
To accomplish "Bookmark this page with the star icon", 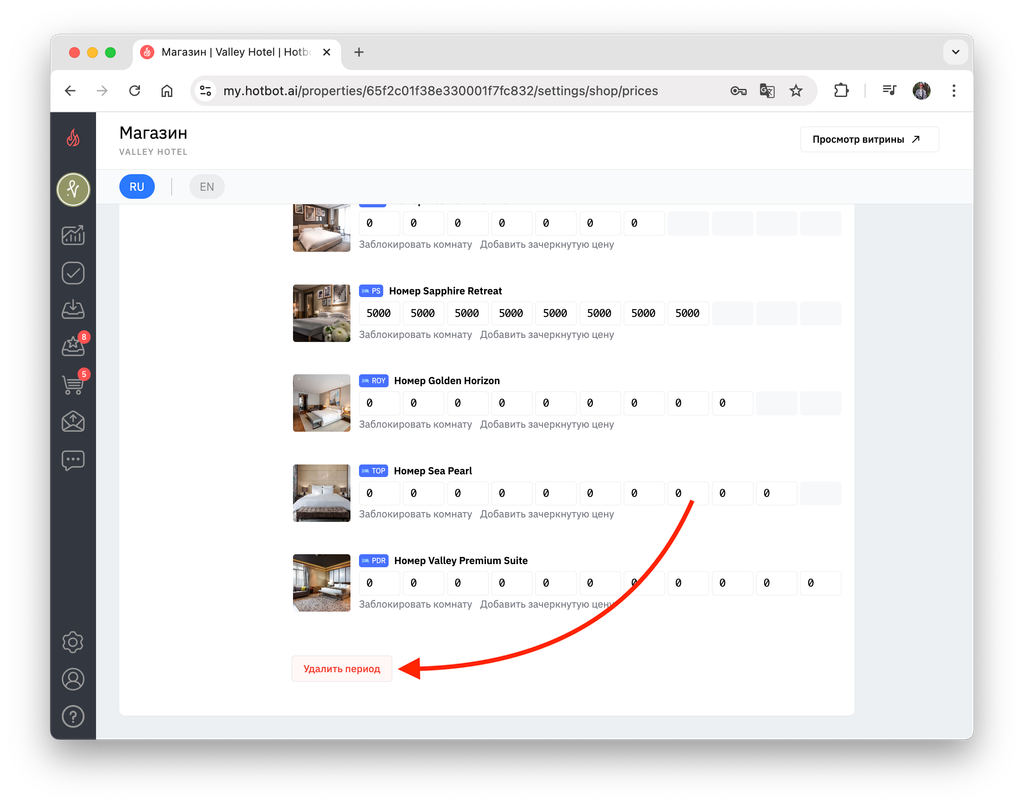I will [x=796, y=91].
